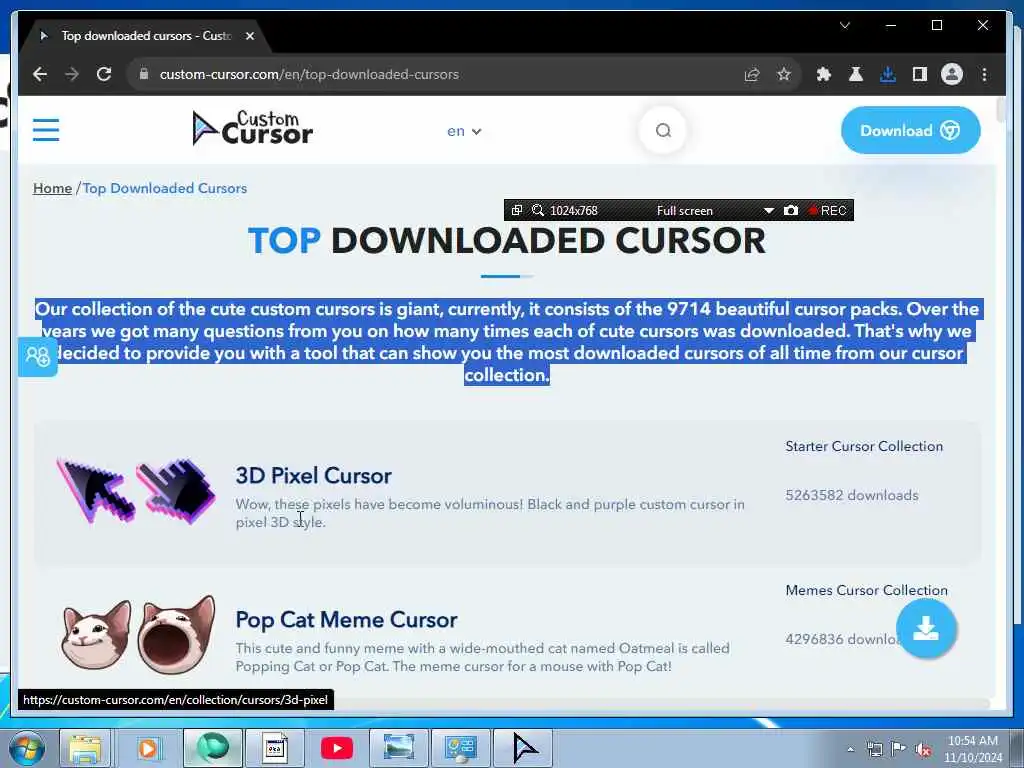1024x768 pixels.
Task: Open the en language dropdown
Action: tap(464, 131)
